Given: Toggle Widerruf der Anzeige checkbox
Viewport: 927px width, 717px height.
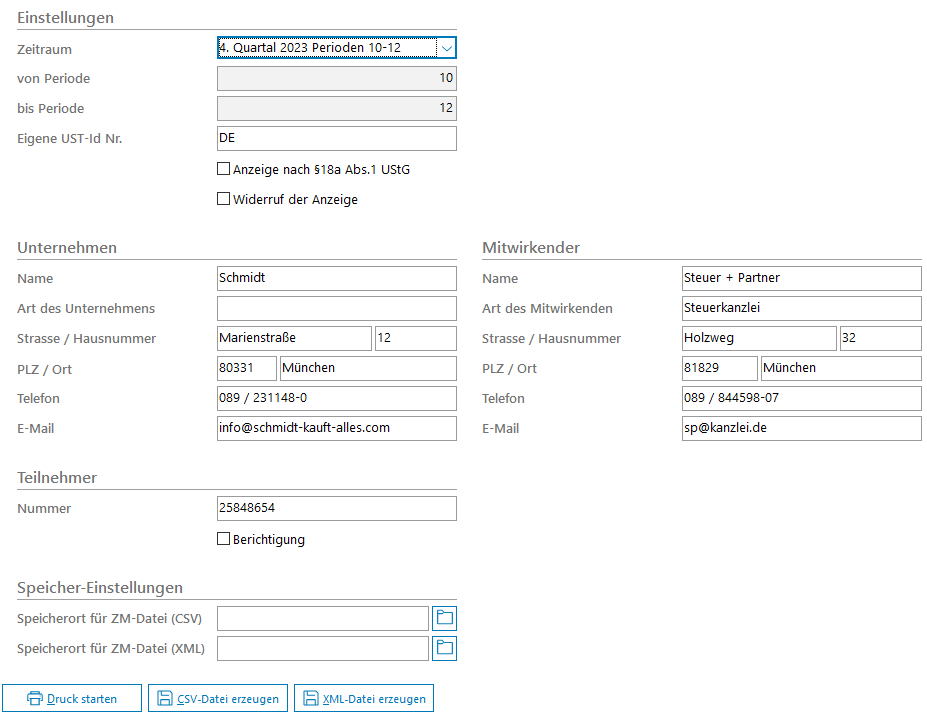Looking at the screenshot, I should 224,199.
